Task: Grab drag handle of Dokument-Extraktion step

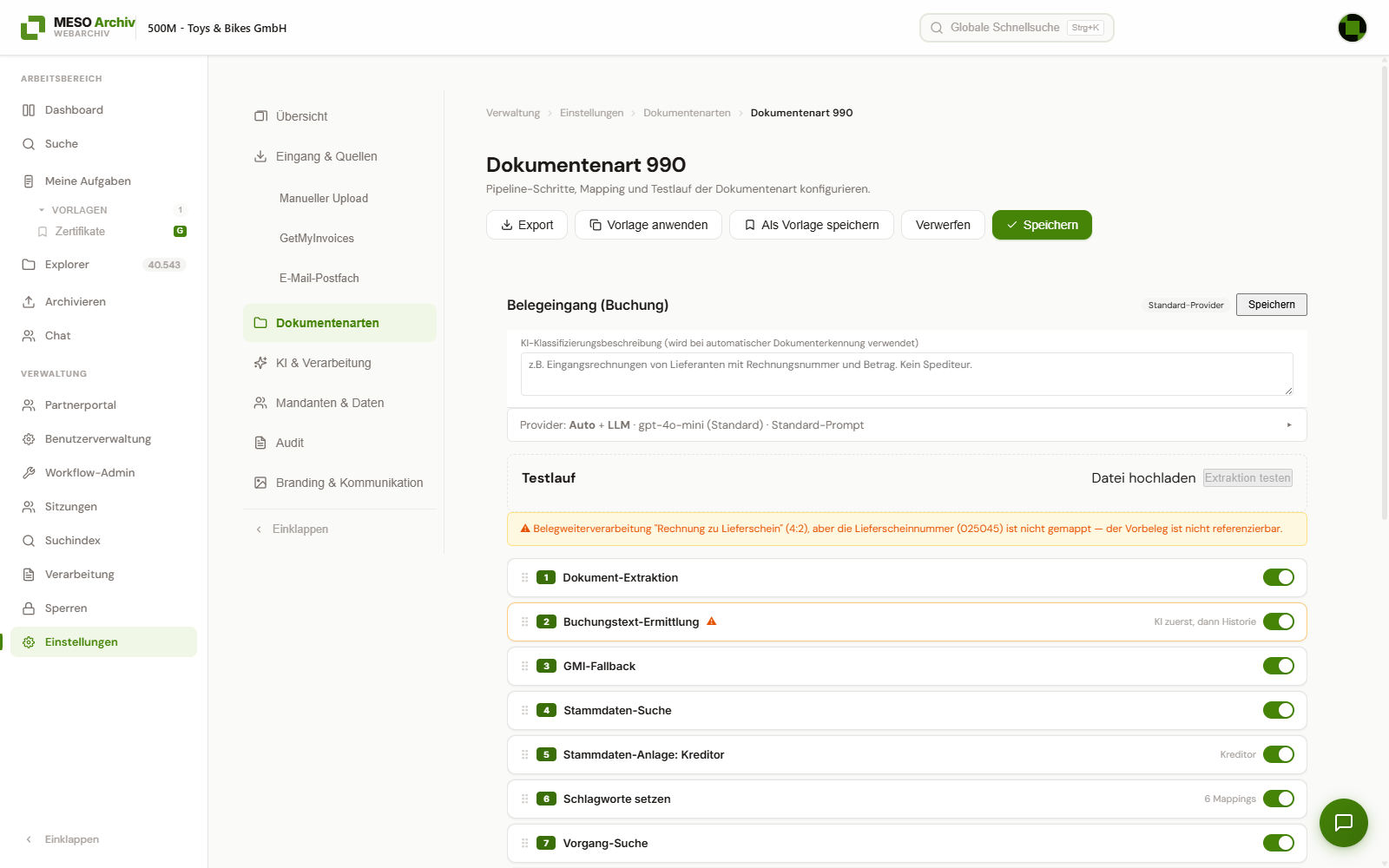Action: 524,577
